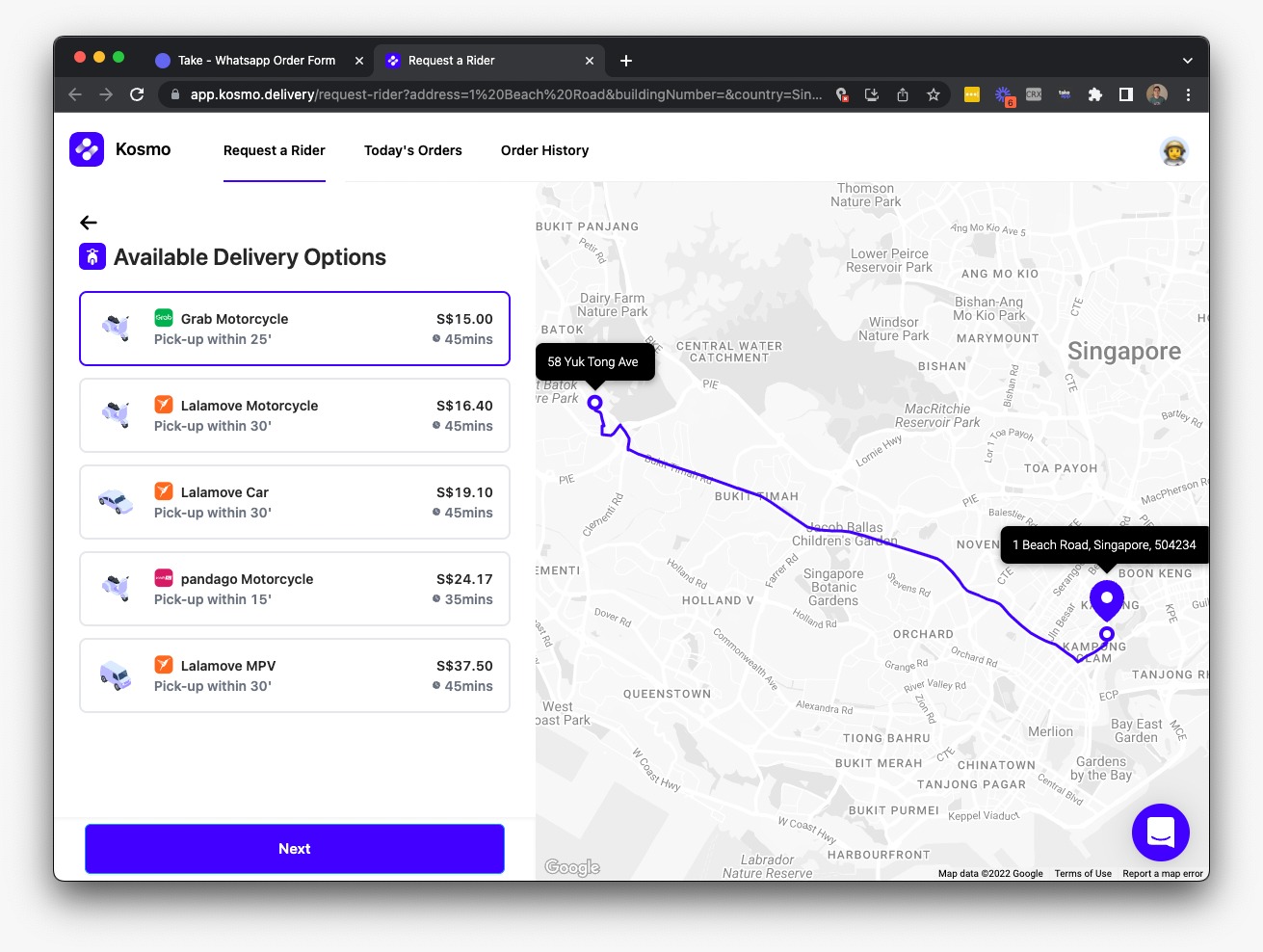The height and width of the screenshot is (952, 1263).
Task: Select Grab Motorcycle delivery option
Action: click(295, 329)
